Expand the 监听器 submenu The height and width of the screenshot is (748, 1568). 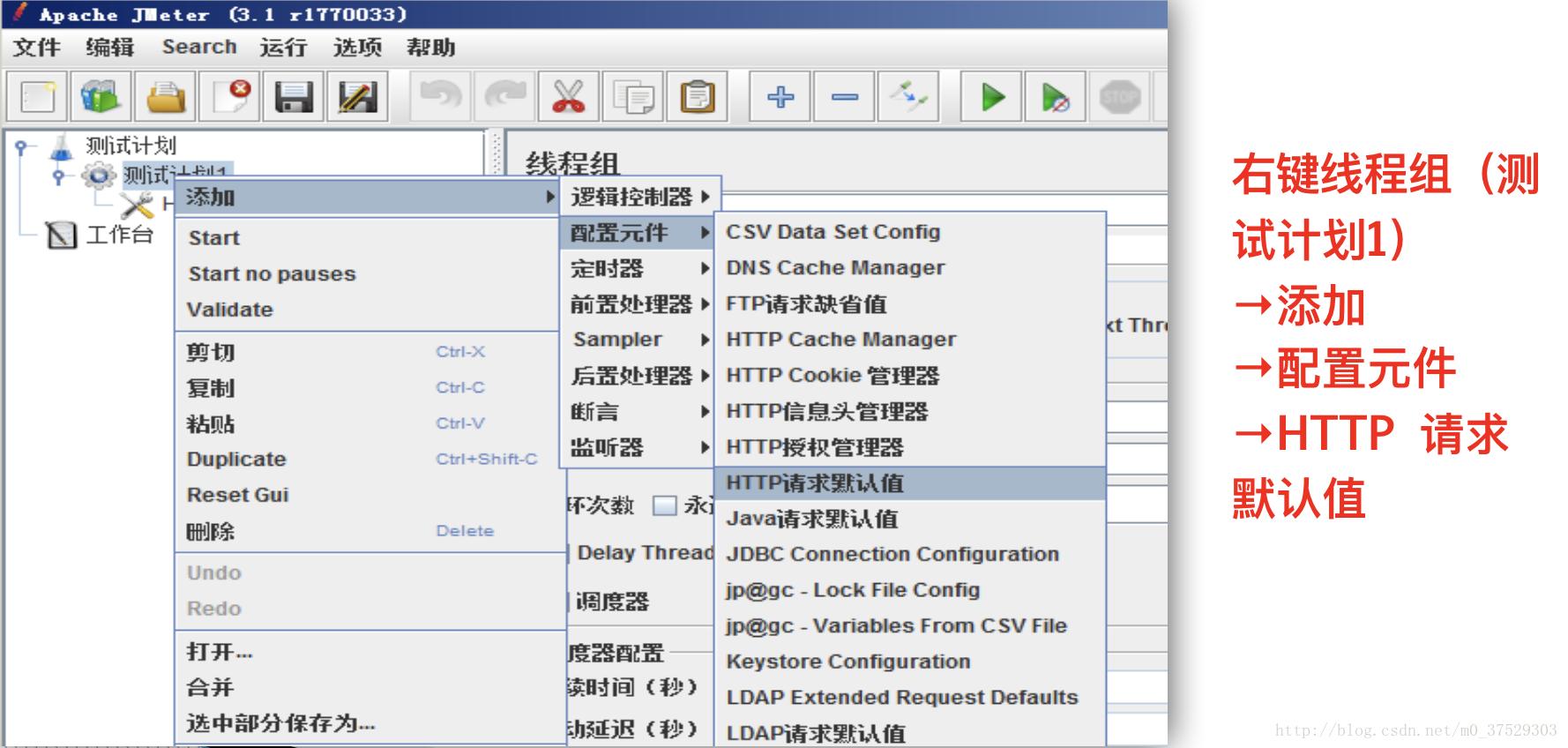(637, 448)
